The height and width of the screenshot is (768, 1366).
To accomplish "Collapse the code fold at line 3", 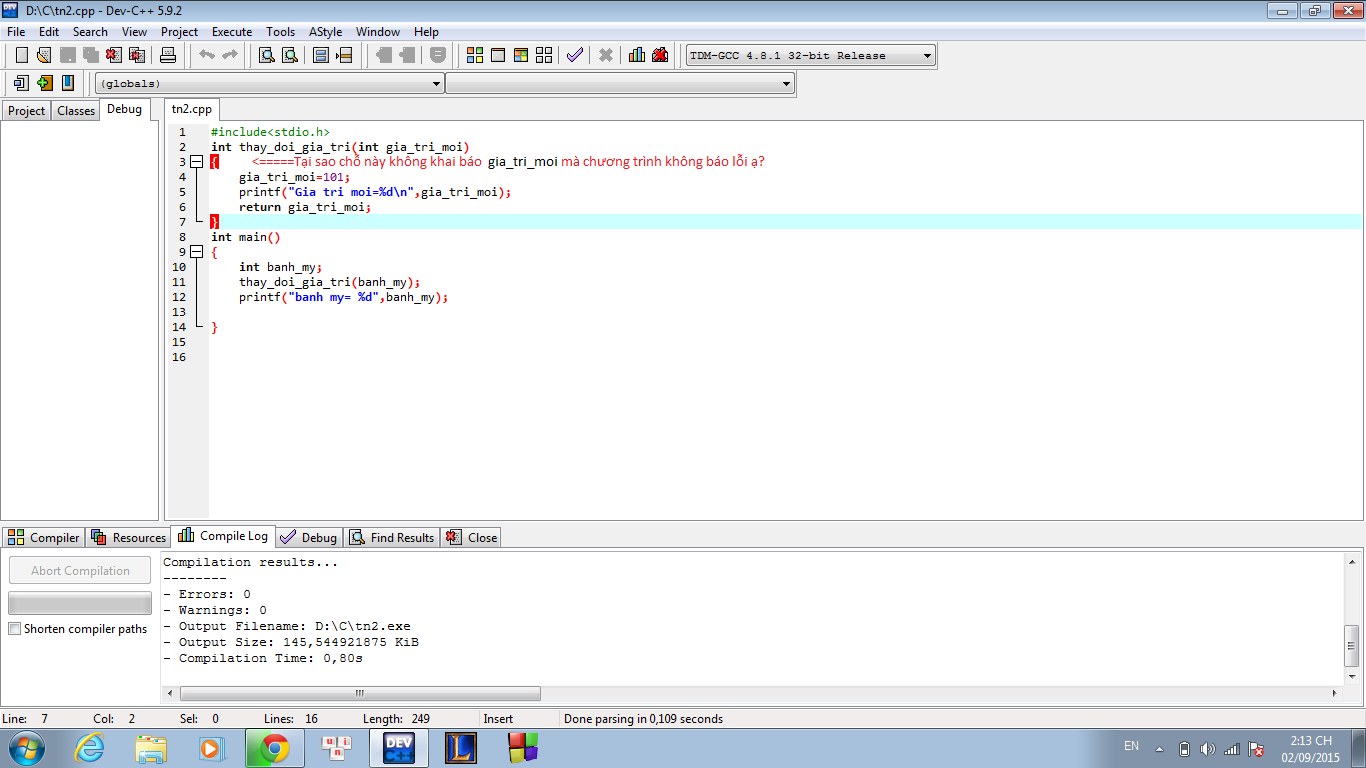I will [x=196, y=162].
